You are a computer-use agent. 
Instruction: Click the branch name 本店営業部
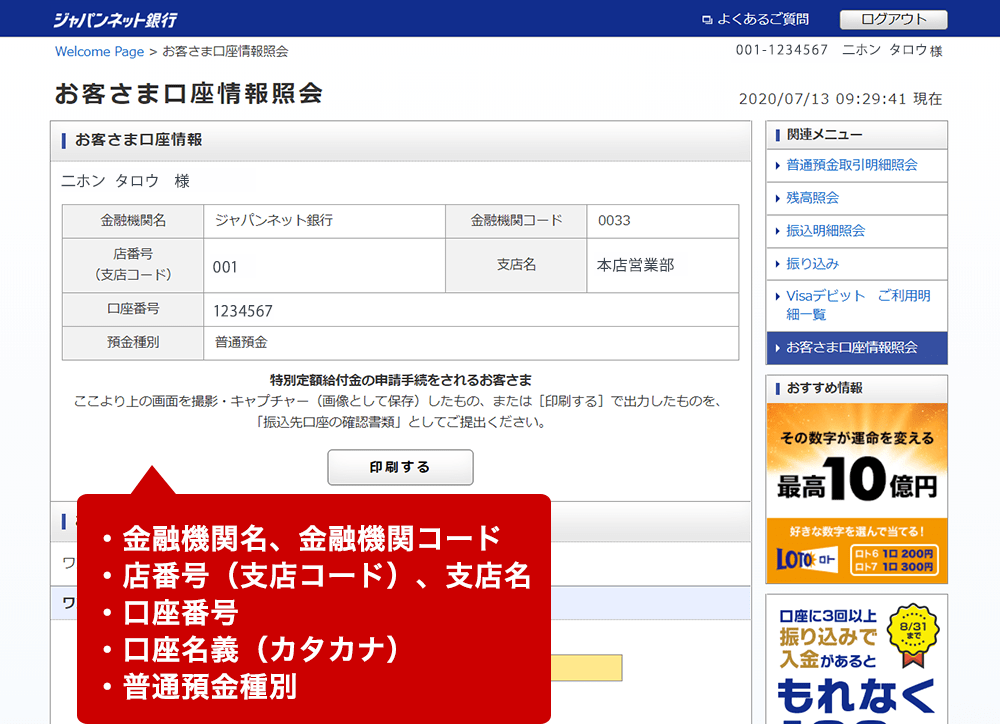pos(635,265)
